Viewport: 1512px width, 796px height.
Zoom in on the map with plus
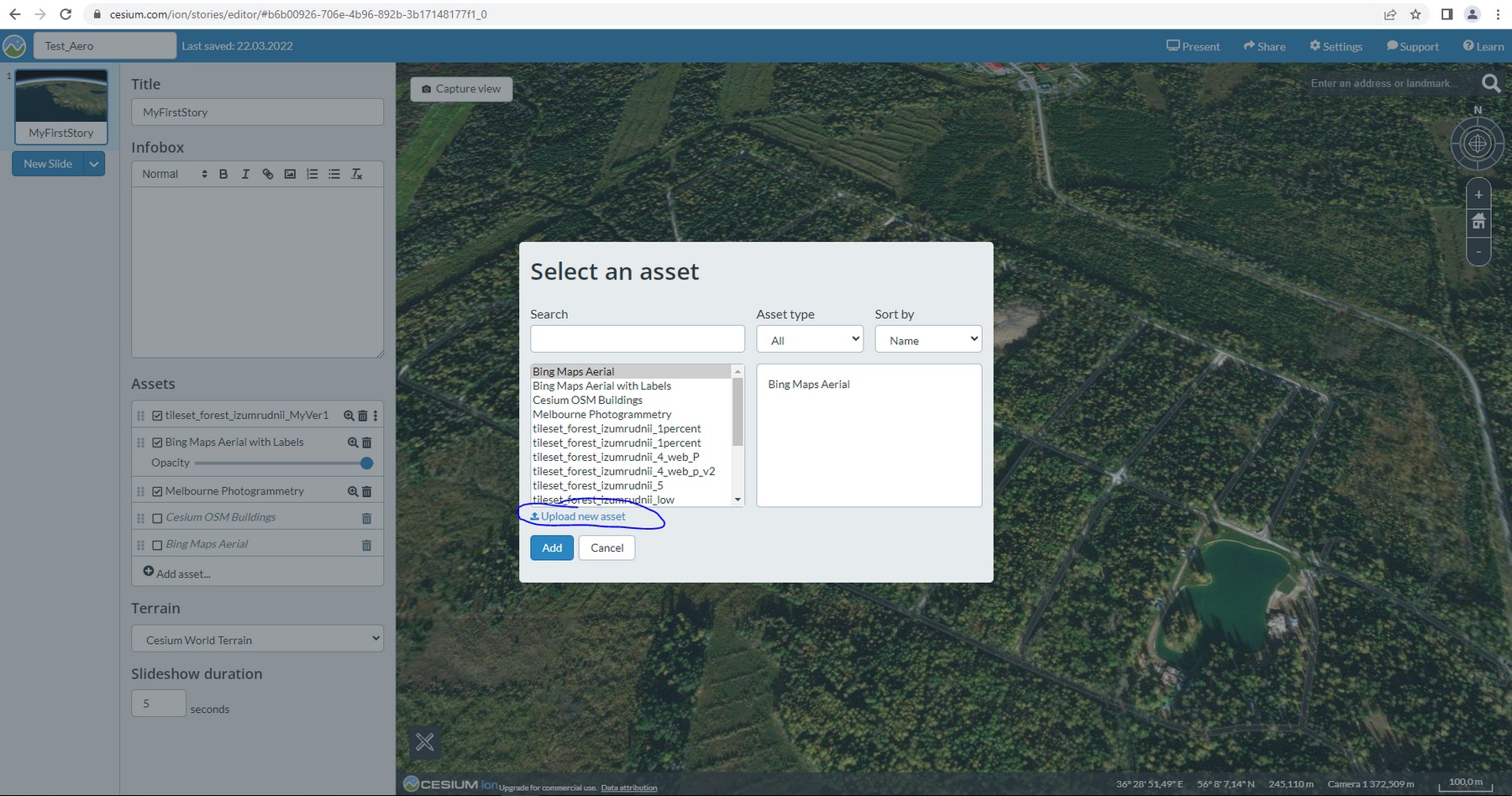click(1478, 195)
